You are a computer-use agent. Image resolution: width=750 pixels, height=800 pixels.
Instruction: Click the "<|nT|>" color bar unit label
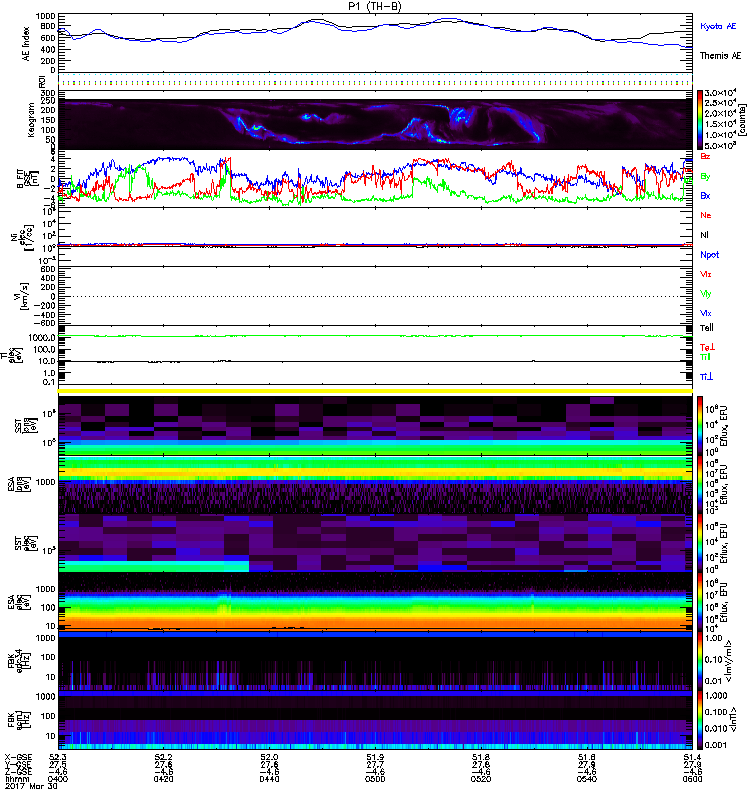734,719
